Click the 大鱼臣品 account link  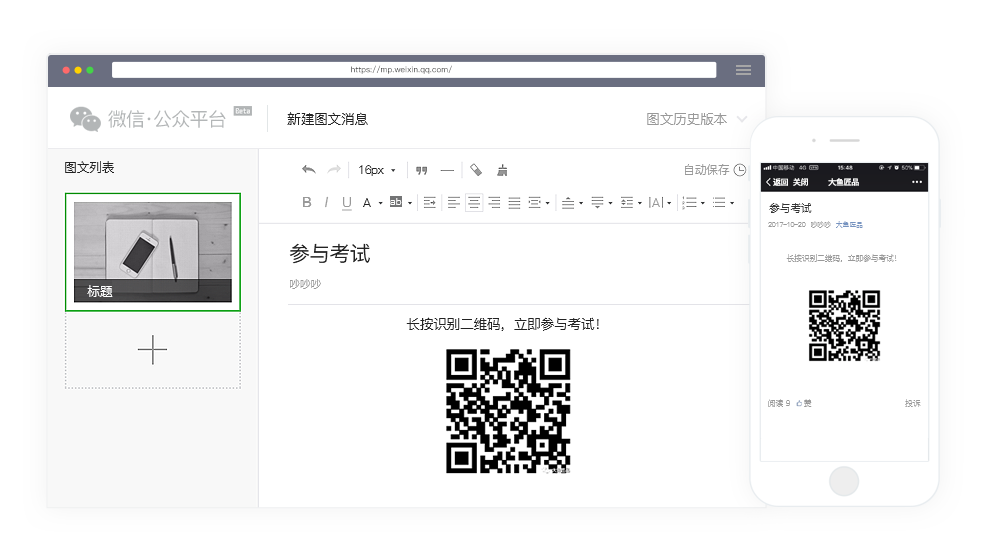click(x=849, y=225)
